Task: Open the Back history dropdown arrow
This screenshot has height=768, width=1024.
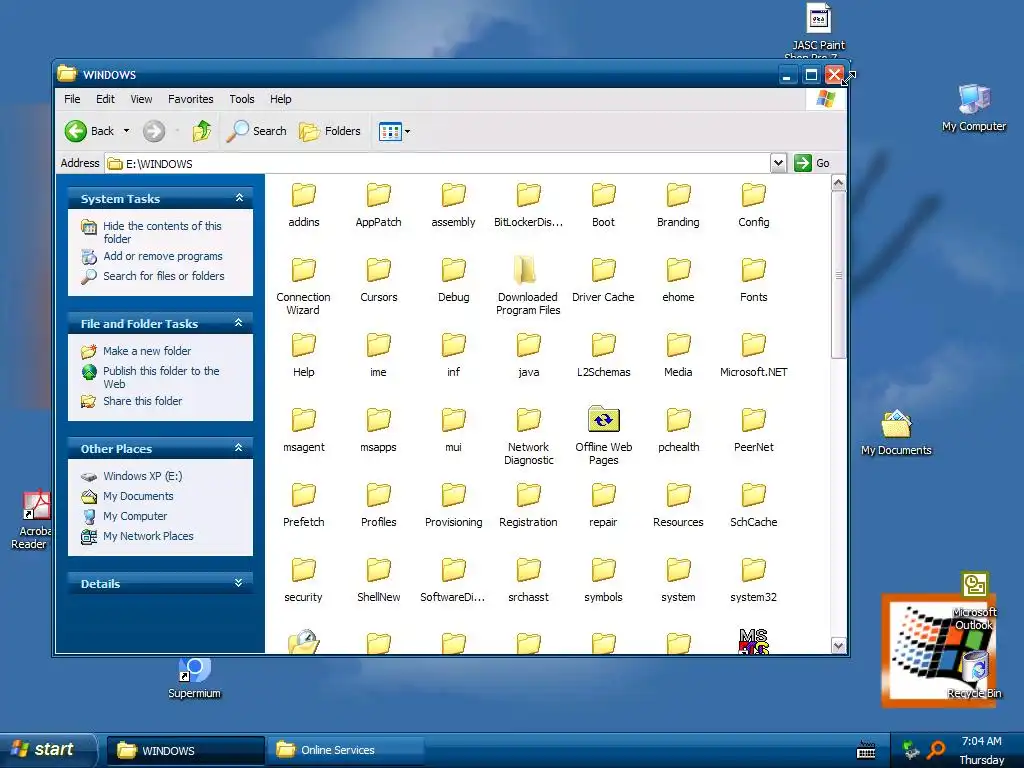Action: (x=127, y=131)
